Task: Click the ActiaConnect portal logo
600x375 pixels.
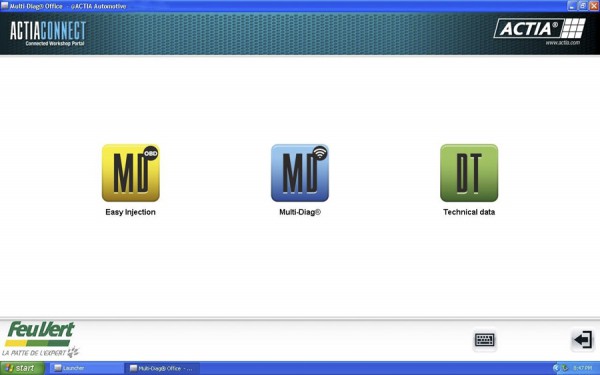Action: click(48, 33)
